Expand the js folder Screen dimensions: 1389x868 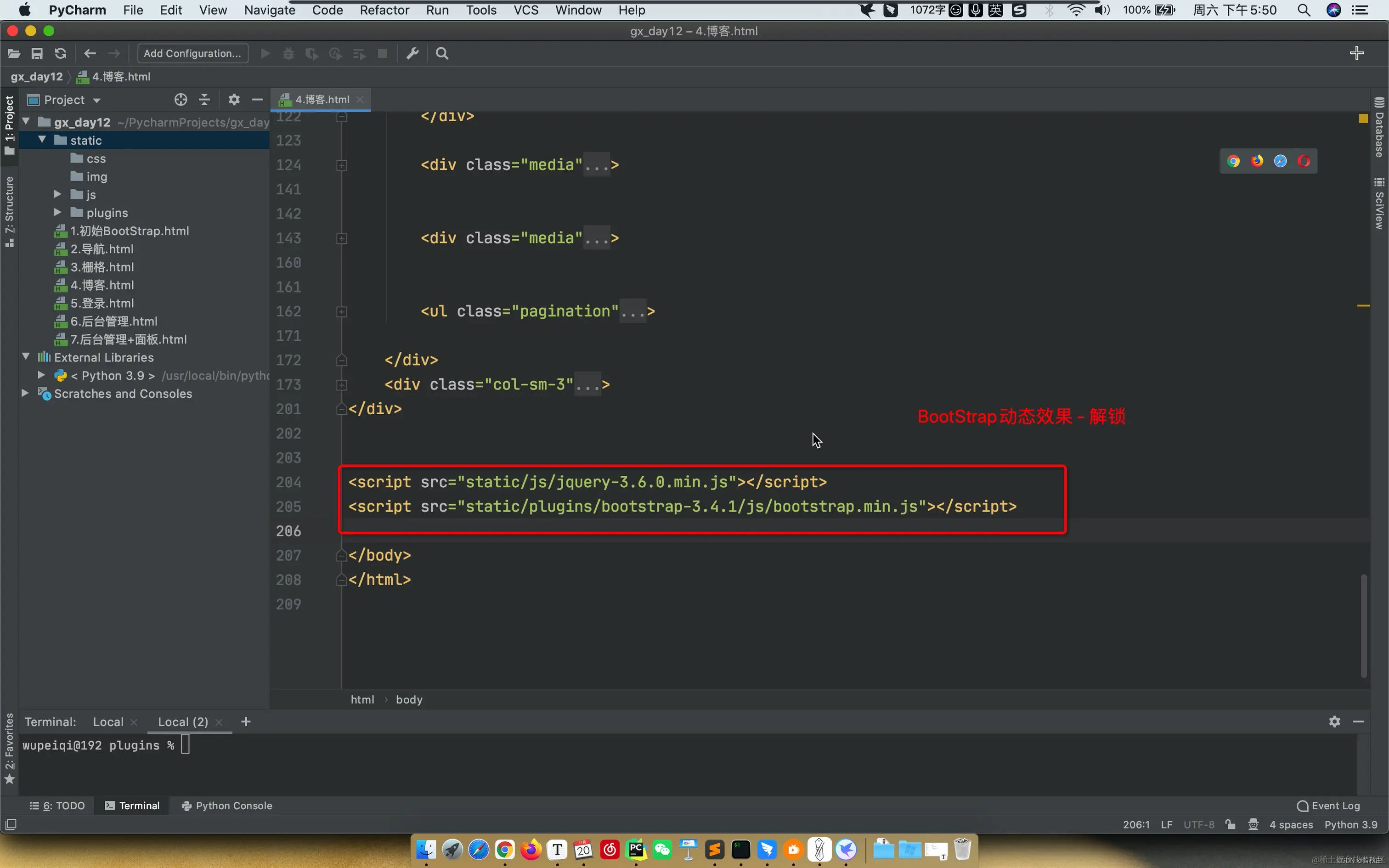(57, 195)
